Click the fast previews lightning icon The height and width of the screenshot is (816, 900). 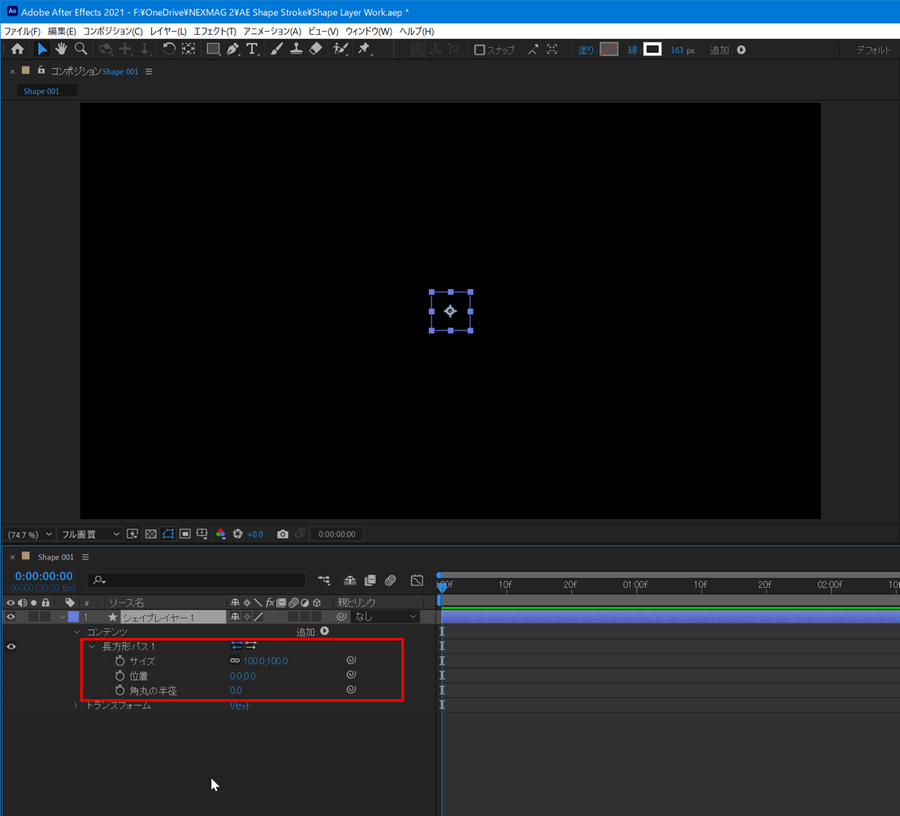133,534
